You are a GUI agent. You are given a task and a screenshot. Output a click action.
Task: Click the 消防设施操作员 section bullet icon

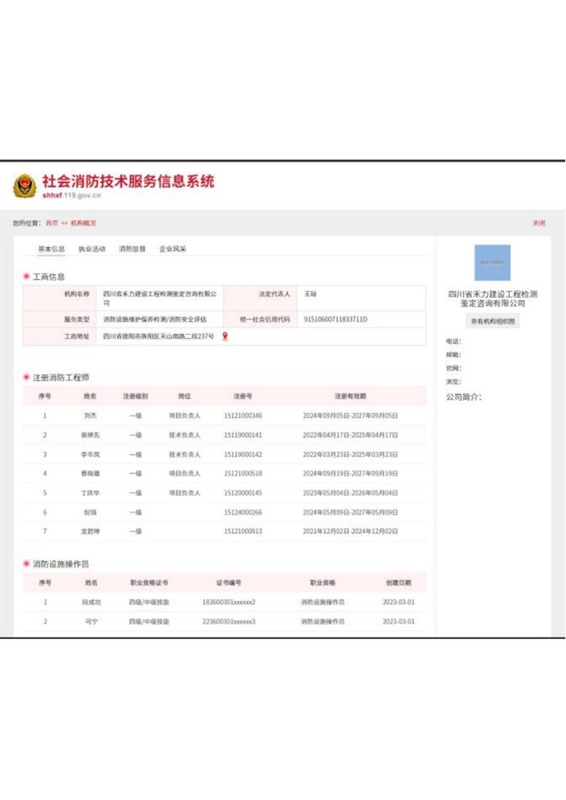[26, 563]
